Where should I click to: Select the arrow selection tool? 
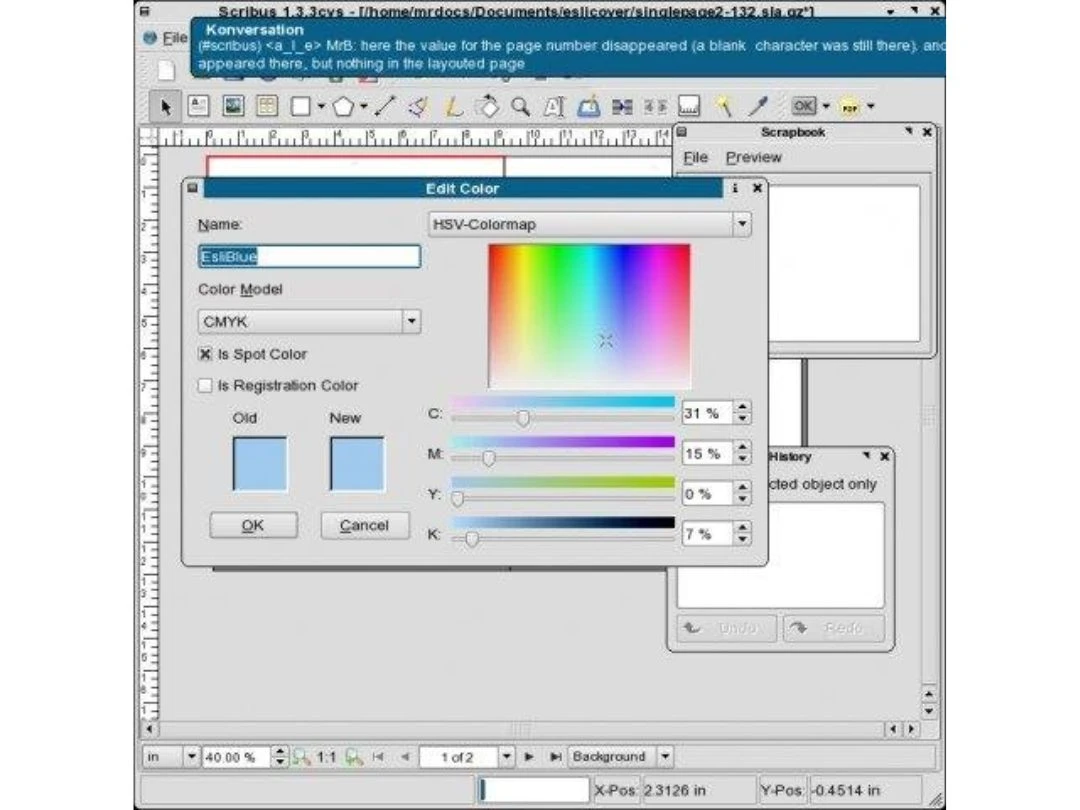click(x=166, y=106)
